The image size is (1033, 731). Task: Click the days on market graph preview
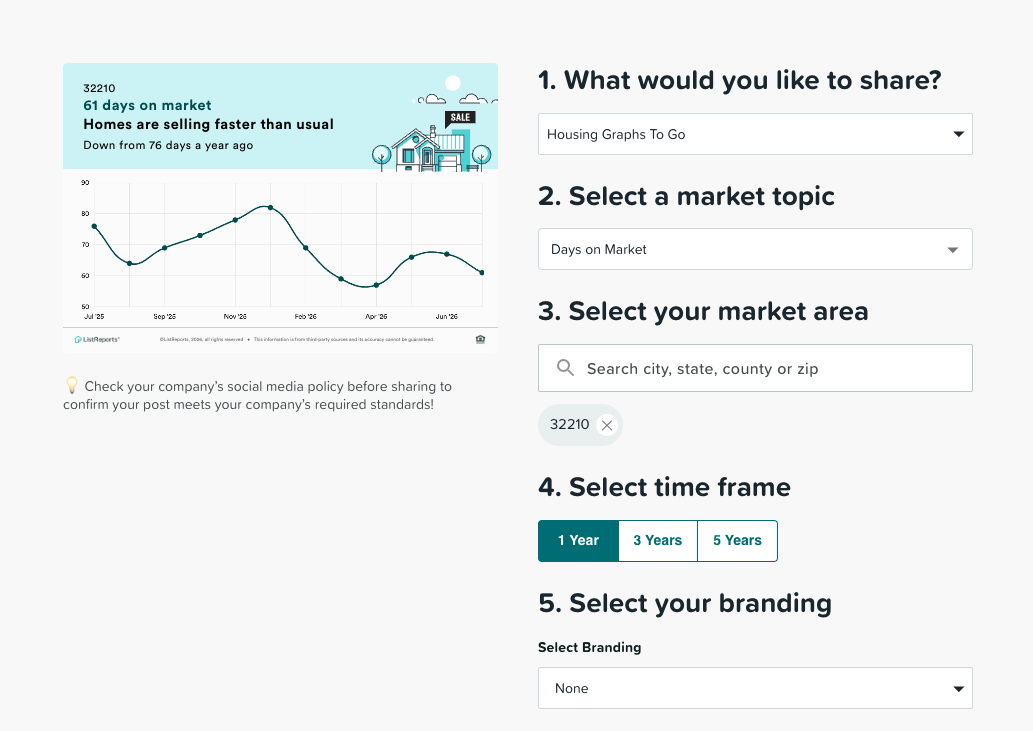pyautogui.click(x=280, y=208)
